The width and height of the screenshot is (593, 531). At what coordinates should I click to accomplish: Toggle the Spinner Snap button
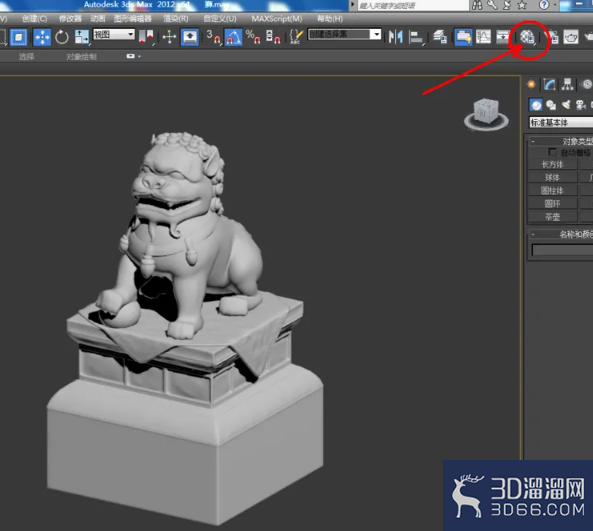(x=273, y=37)
